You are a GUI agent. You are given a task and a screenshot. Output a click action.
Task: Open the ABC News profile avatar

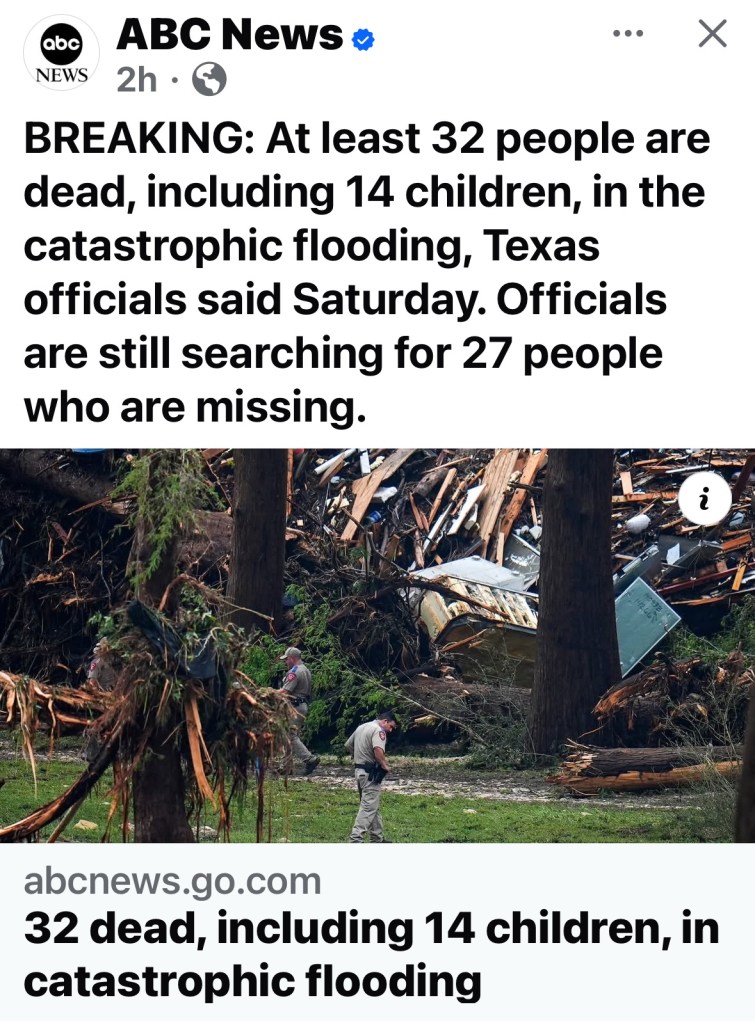coord(61,53)
